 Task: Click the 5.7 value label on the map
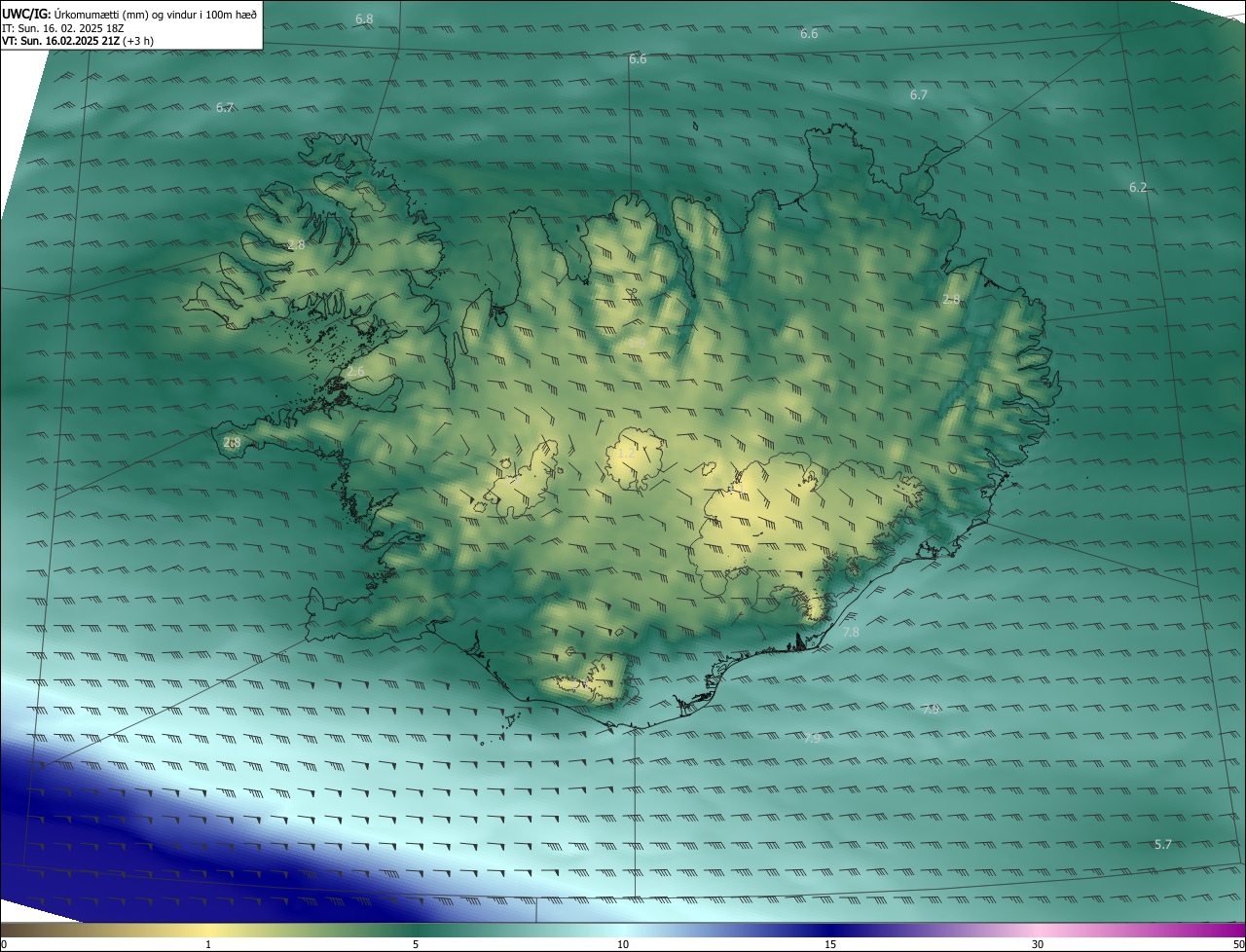coord(1162,844)
